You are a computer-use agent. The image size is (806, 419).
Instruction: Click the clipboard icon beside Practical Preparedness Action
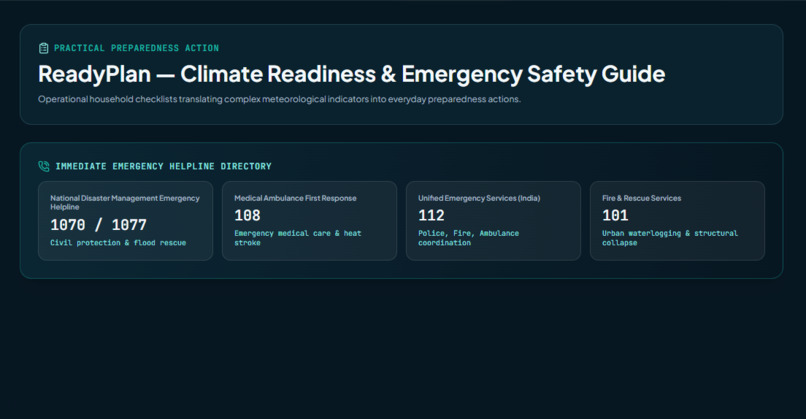click(x=44, y=48)
